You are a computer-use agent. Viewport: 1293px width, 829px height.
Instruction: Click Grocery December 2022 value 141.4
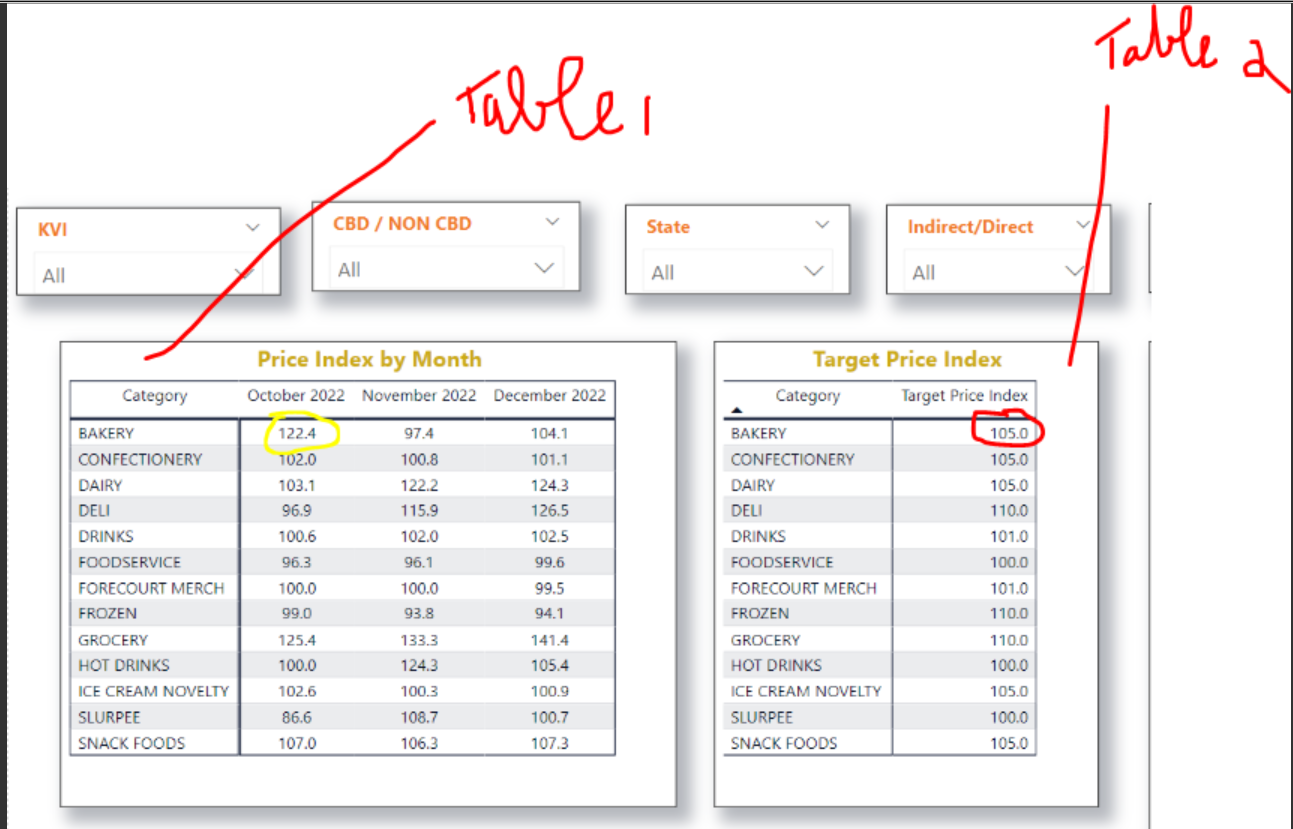(550, 640)
